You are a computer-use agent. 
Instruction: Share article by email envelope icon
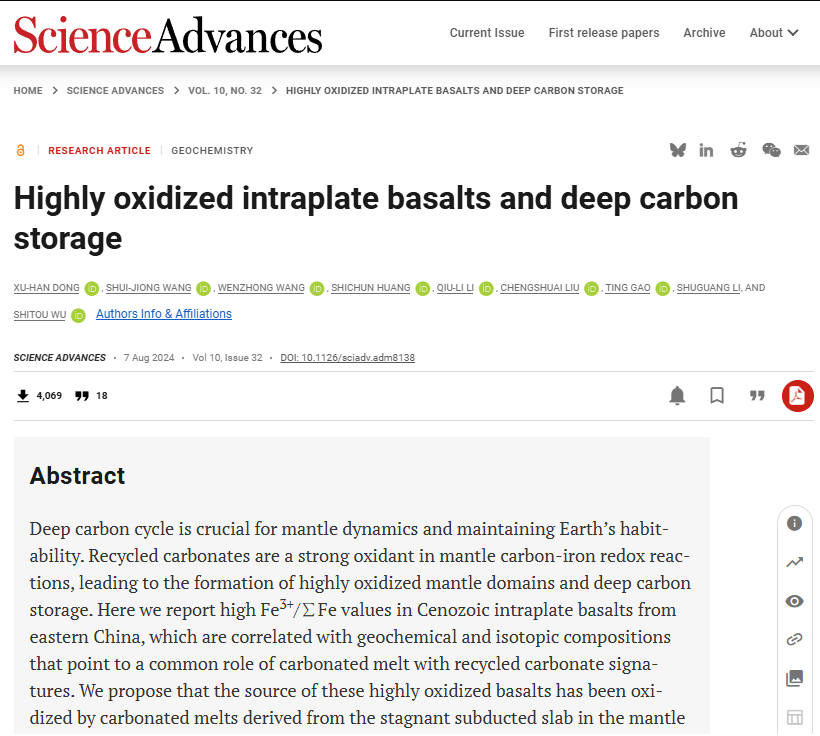pyautogui.click(x=801, y=150)
